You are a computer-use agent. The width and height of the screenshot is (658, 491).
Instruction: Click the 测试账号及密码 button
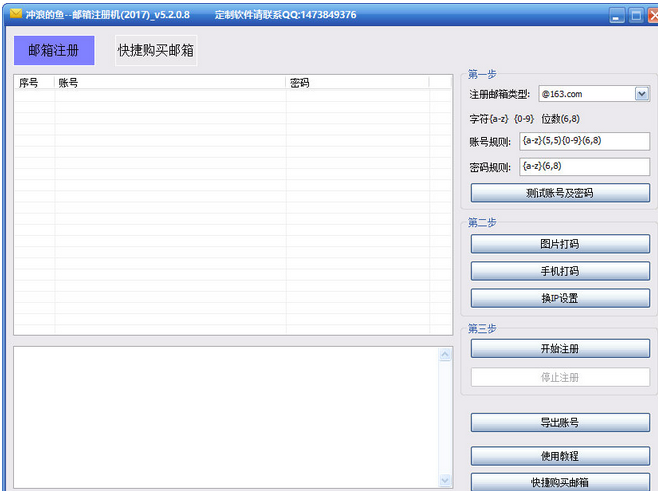coord(560,193)
